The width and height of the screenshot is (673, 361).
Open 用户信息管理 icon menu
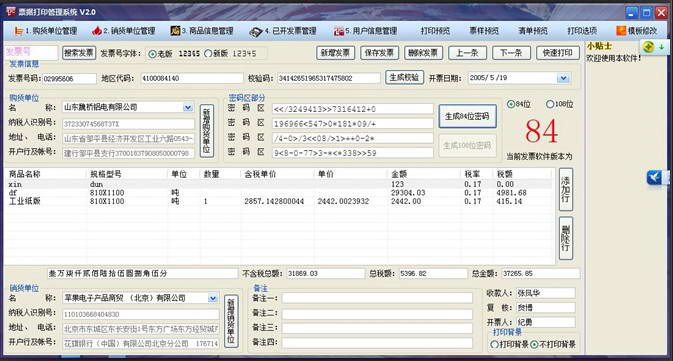tap(339, 31)
